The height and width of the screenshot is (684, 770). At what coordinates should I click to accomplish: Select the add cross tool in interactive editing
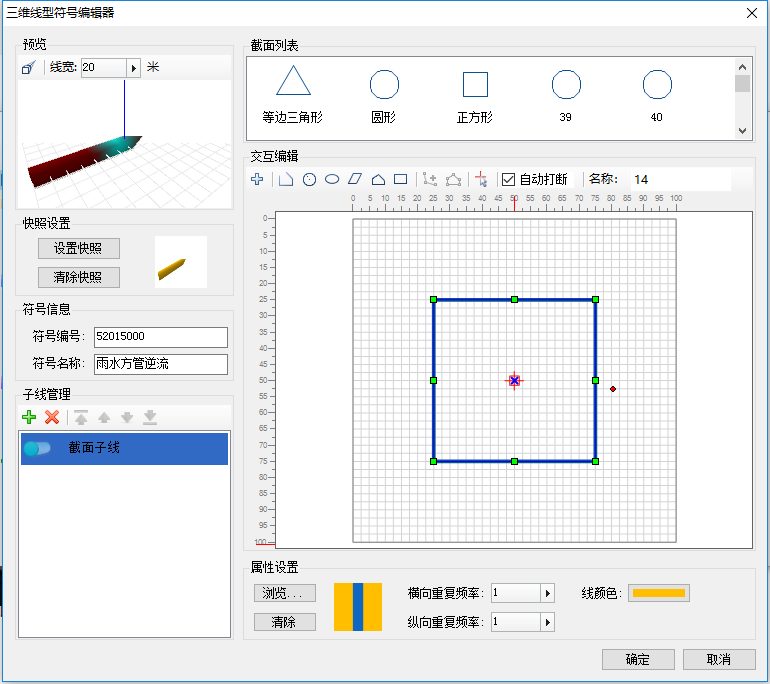[x=257, y=179]
